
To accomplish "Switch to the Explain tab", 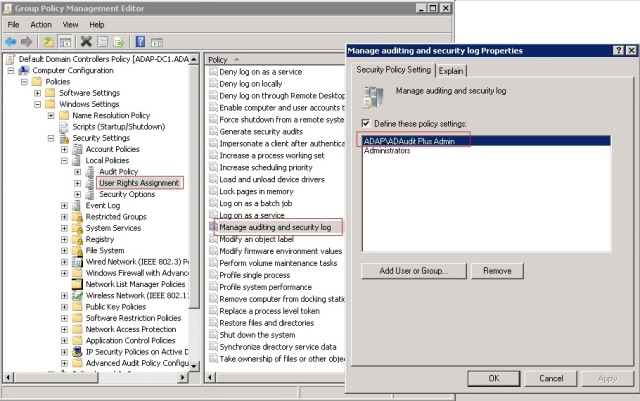I will pyautogui.click(x=451, y=70).
